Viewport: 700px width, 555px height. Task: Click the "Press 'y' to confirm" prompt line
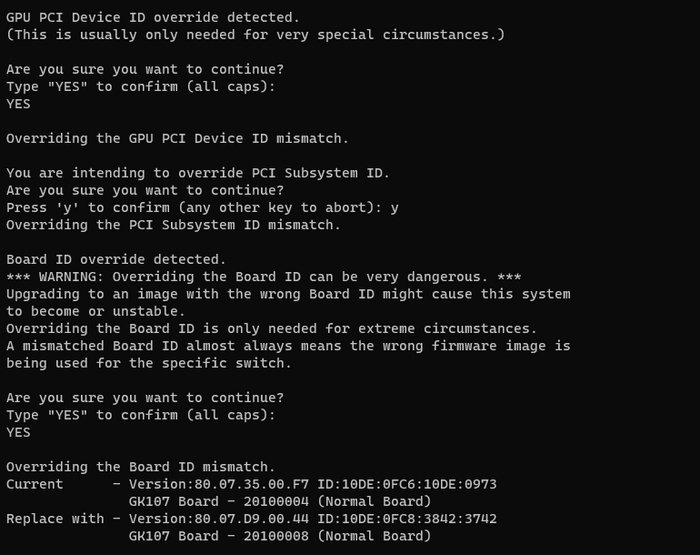(202, 207)
